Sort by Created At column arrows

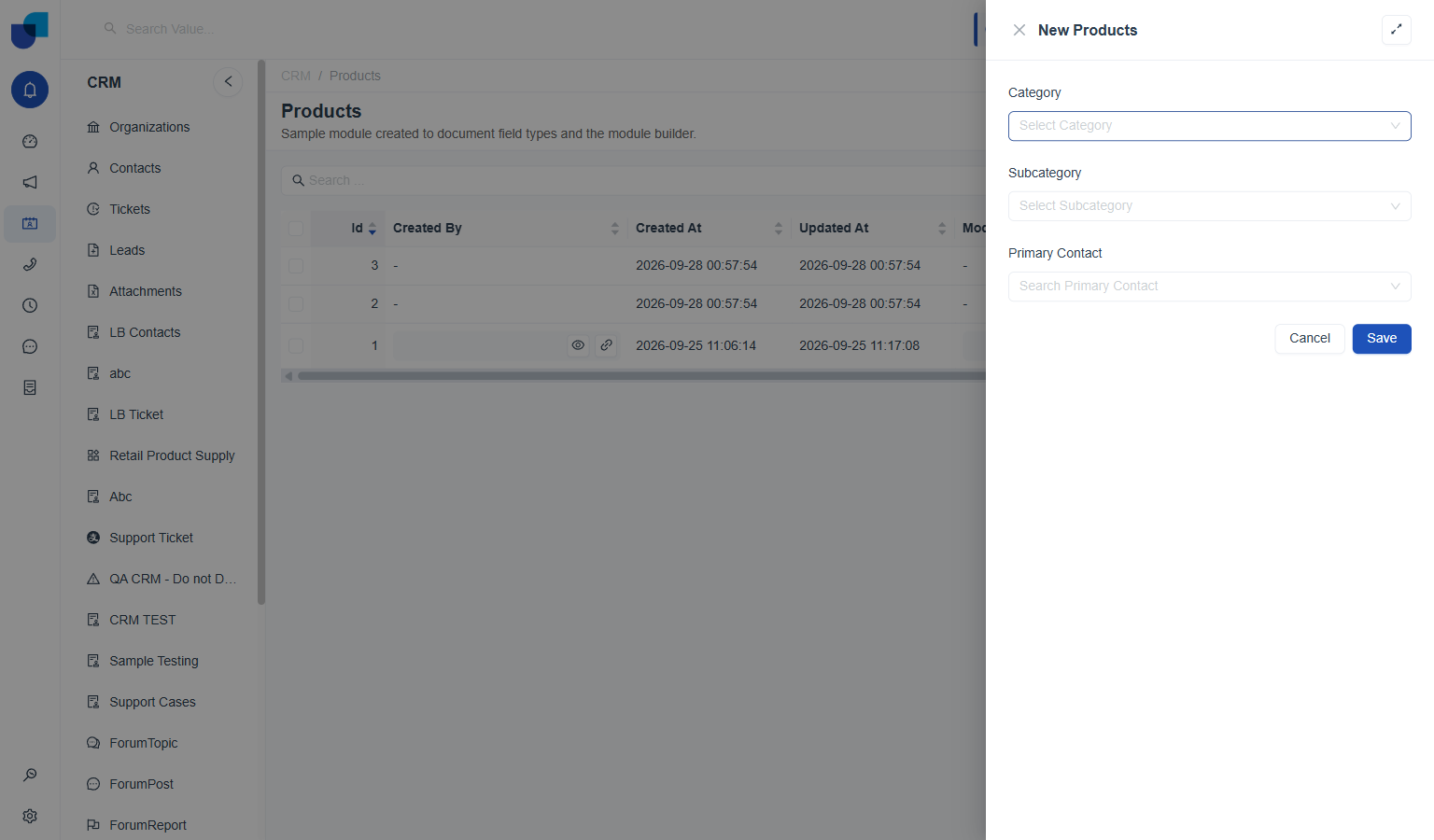tap(778, 229)
